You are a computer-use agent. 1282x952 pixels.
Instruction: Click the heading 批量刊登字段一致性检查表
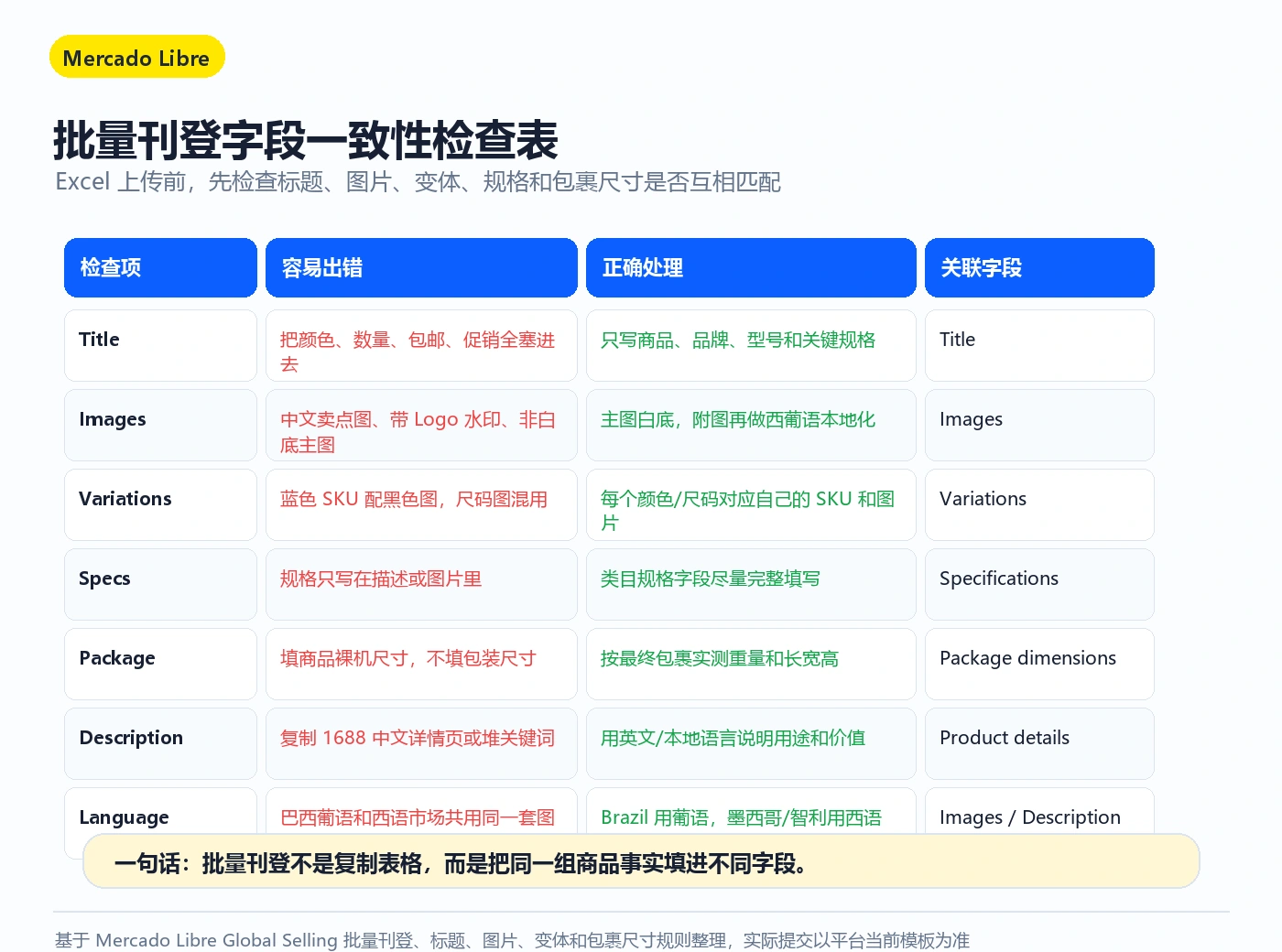pos(306,140)
